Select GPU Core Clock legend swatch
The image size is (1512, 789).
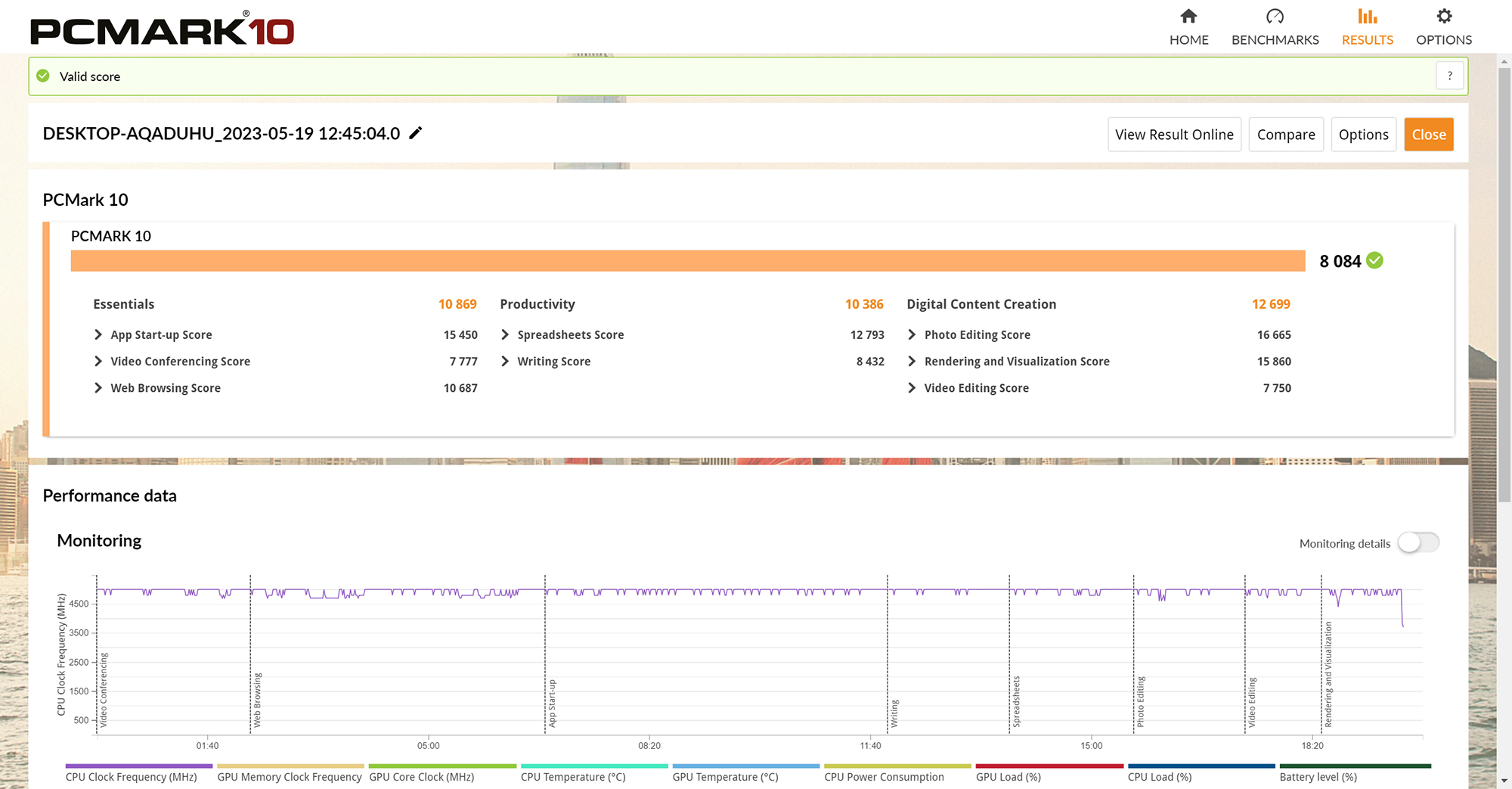[442, 766]
